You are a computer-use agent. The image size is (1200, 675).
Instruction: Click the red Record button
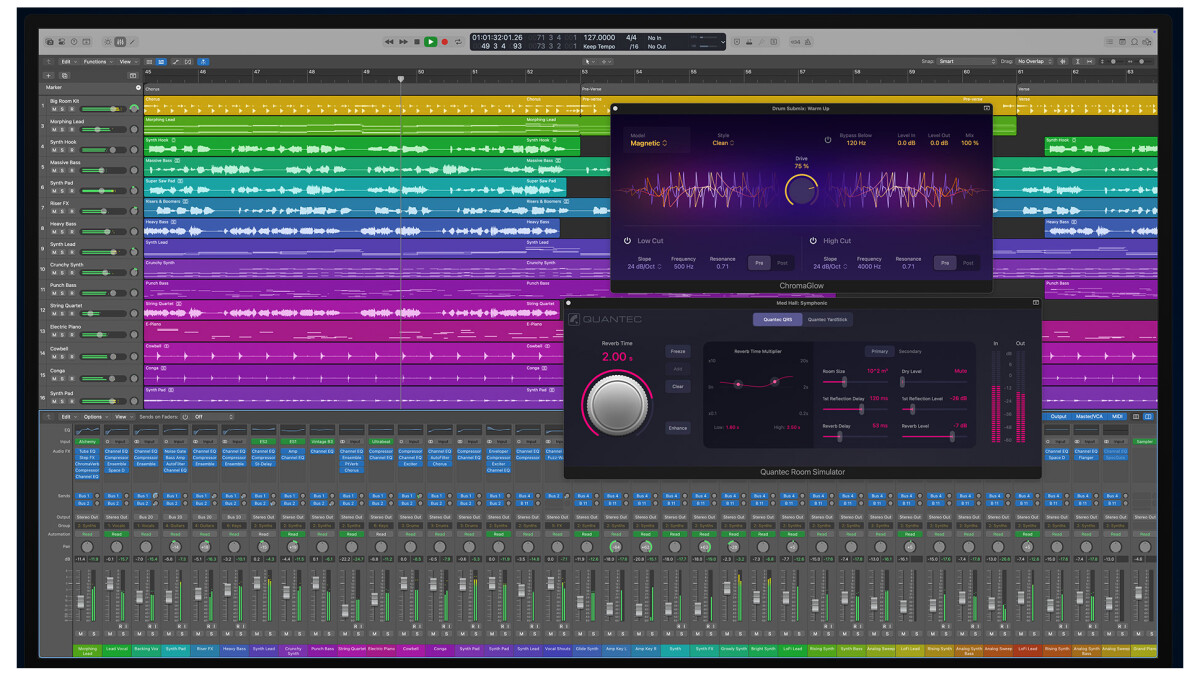click(444, 42)
